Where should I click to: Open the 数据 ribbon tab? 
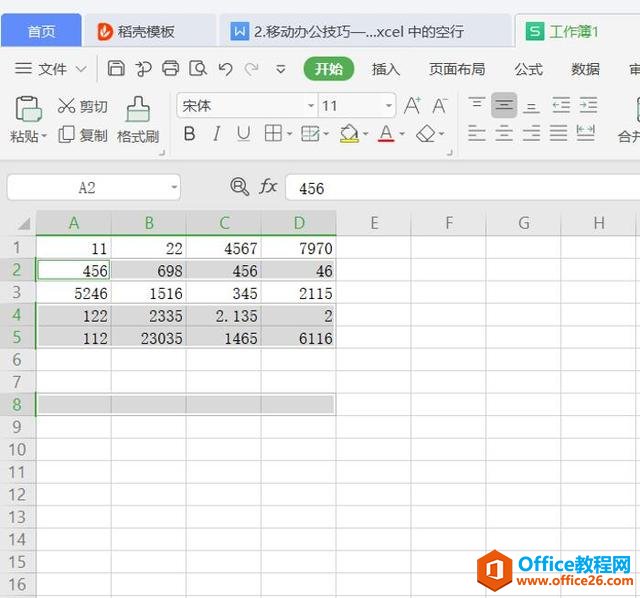[585, 69]
